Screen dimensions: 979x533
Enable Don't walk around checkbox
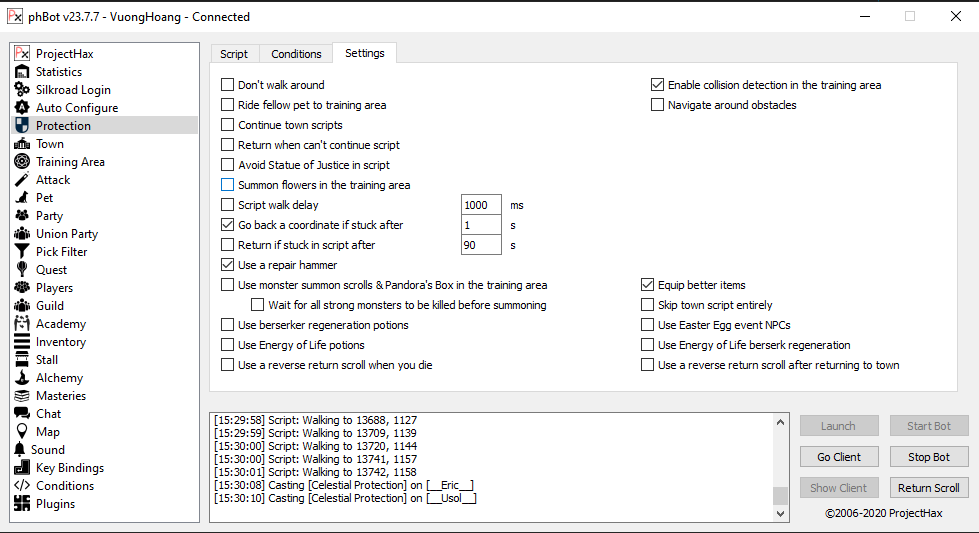tap(228, 85)
